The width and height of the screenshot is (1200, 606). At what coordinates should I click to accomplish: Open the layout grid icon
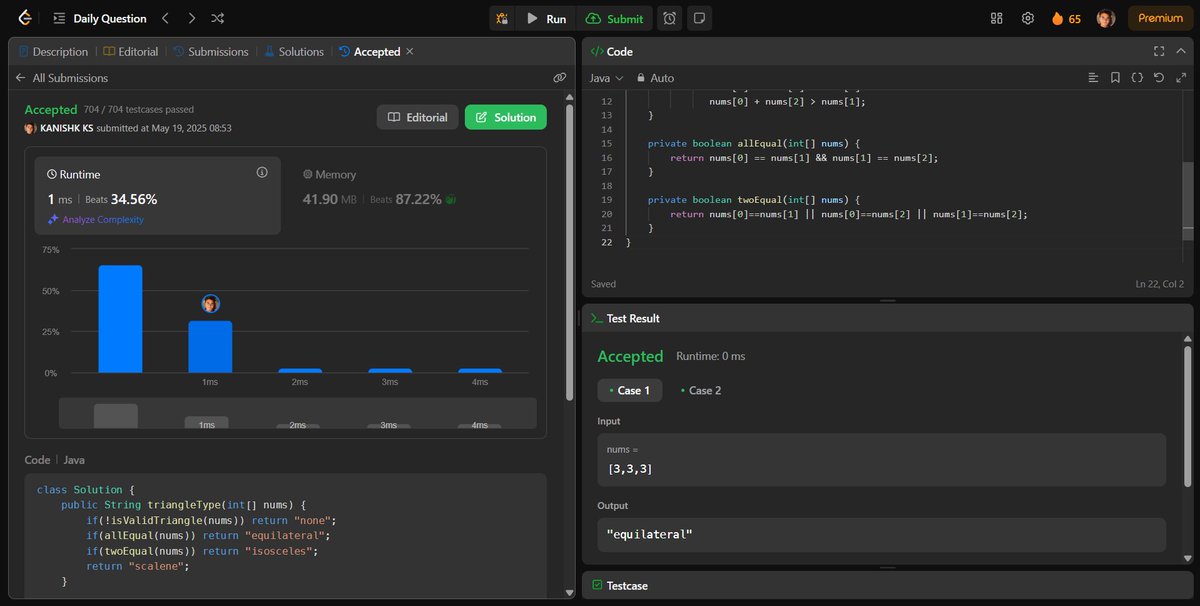coord(996,18)
